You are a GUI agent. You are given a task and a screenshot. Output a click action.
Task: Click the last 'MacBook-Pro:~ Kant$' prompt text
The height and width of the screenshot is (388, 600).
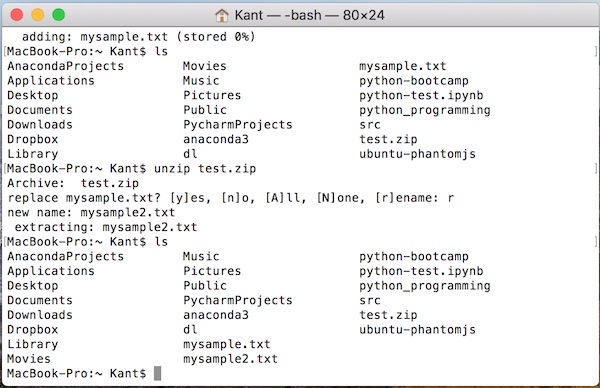[x=77, y=373]
